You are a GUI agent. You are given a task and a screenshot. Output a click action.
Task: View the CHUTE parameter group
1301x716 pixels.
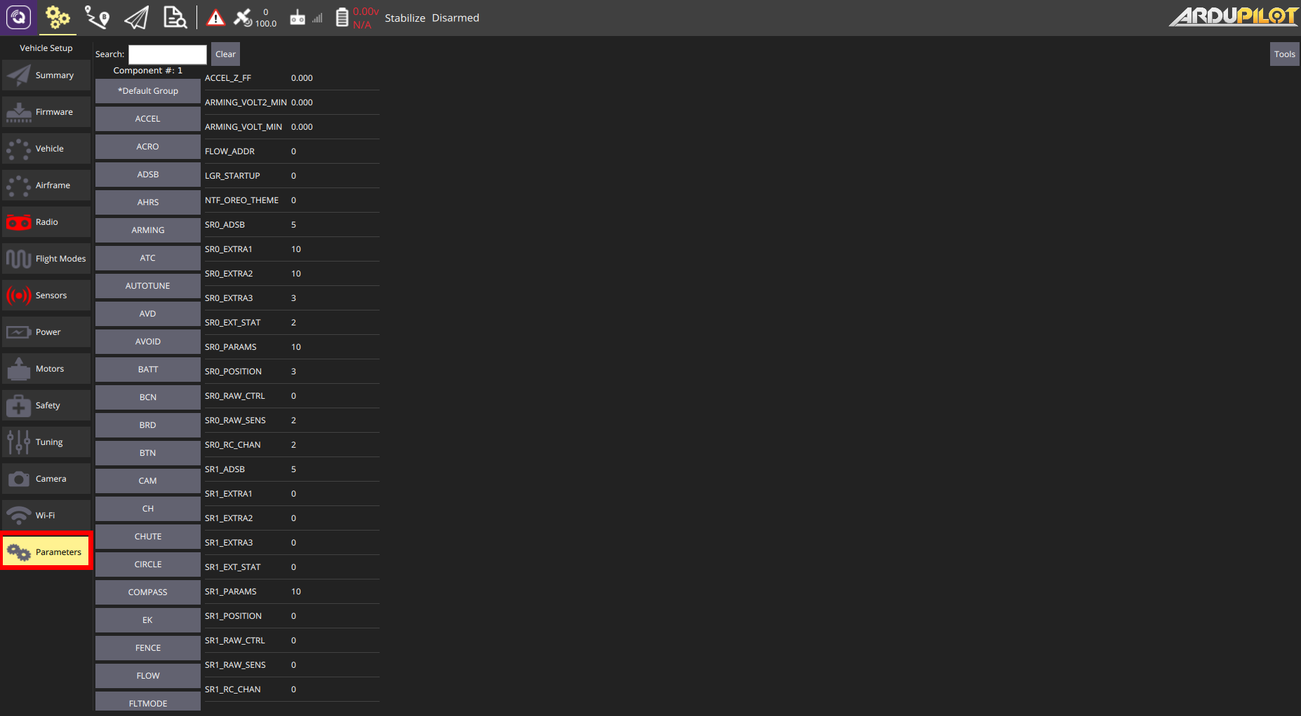[148, 536]
